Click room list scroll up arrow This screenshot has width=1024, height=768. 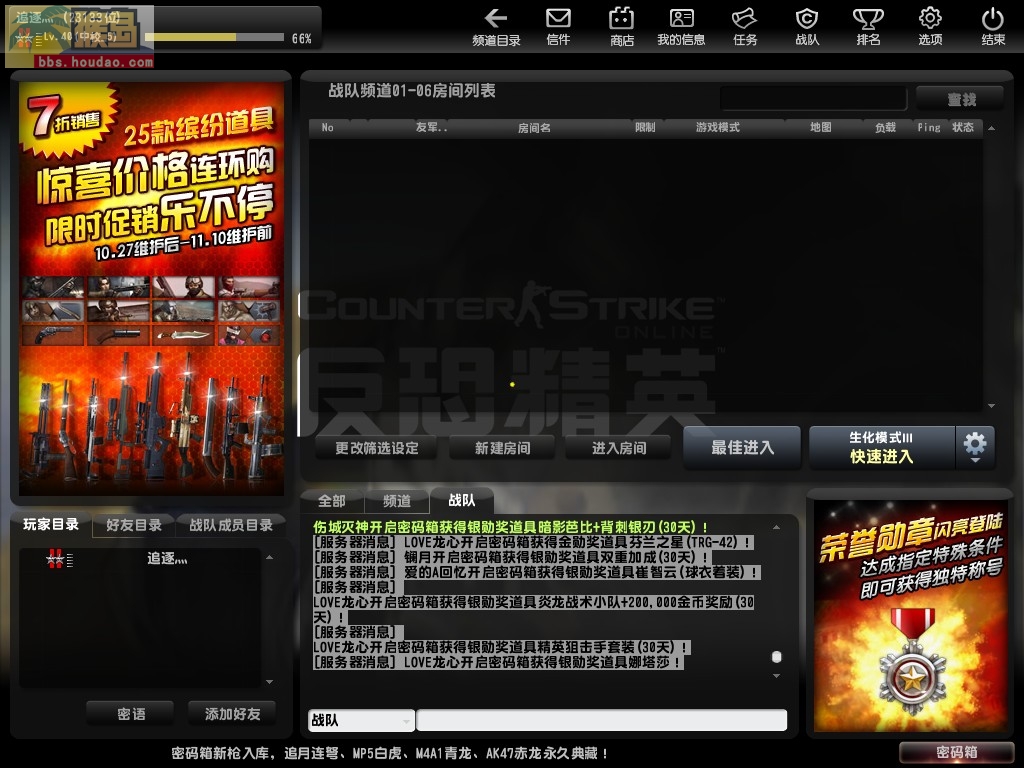point(991,129)
